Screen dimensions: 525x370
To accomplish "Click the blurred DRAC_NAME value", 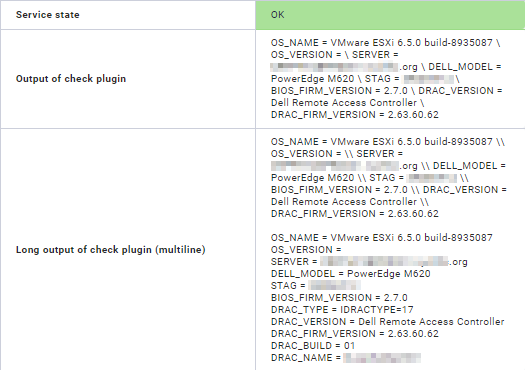I will click(x=382, y=358).
